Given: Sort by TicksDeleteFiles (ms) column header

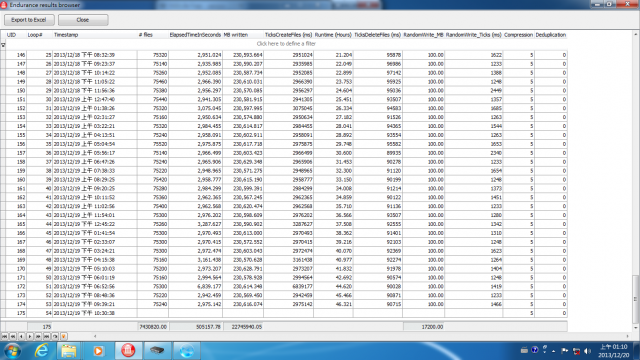Looking at the screenshot, I should tap(378, 35).
